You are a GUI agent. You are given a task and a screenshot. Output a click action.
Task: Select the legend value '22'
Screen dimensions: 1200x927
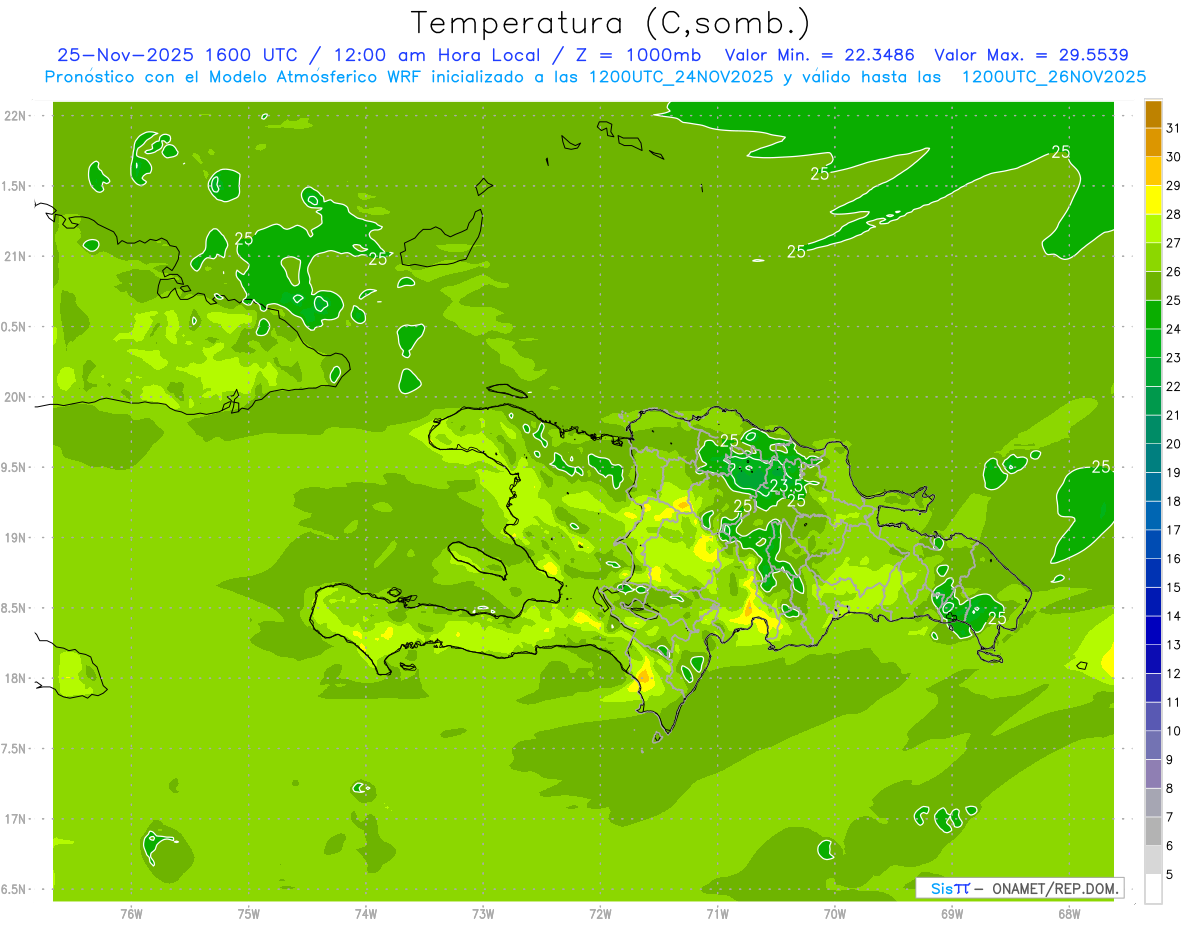pos(1174,386)
